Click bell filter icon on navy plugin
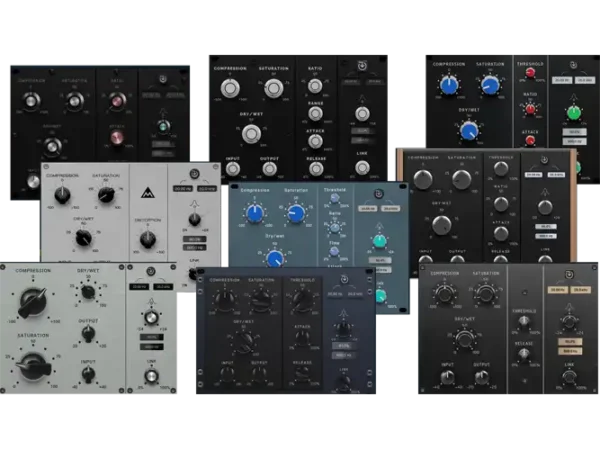The image size is (600, 450). [343, 313]
